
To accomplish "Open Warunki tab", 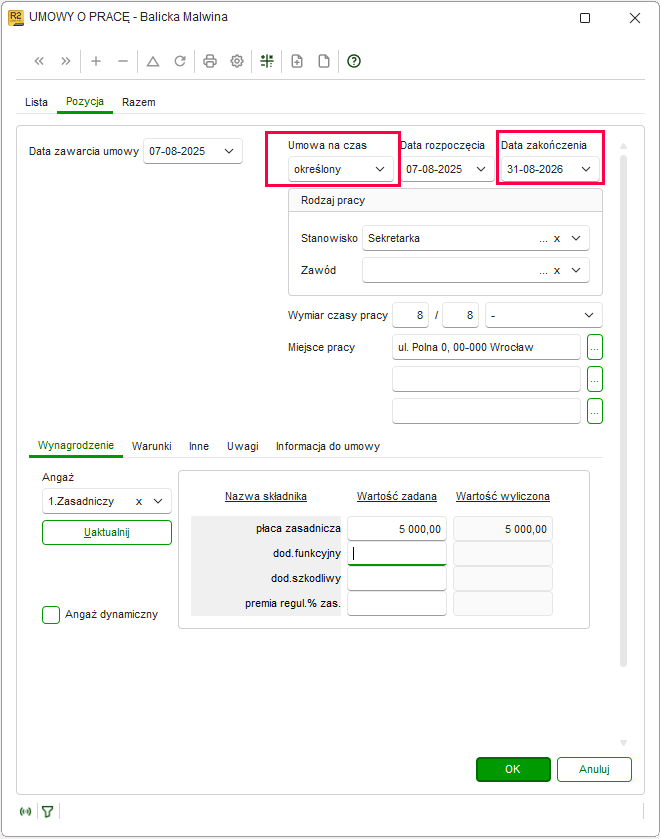I will (151, 446).
